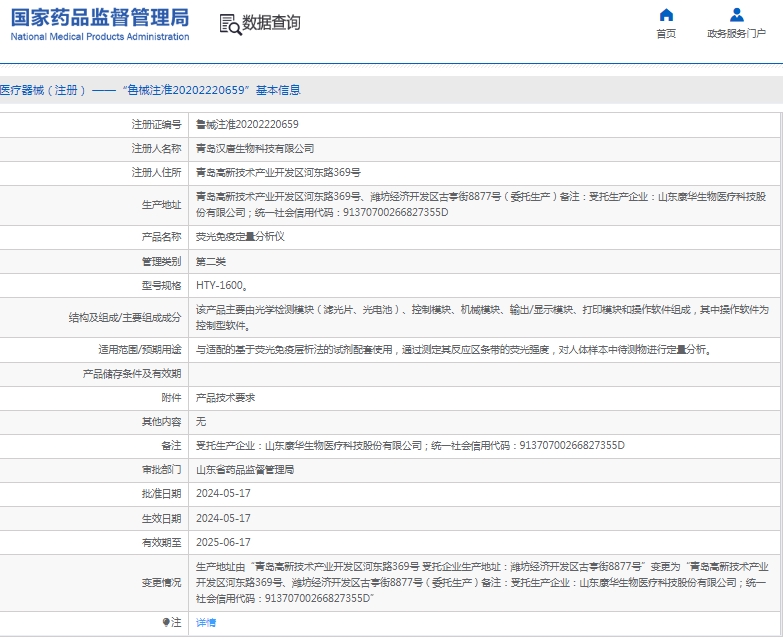Click the home (首页) house icon
The width and height of the screenshot is (783, 640).
[x=666, y=15]
